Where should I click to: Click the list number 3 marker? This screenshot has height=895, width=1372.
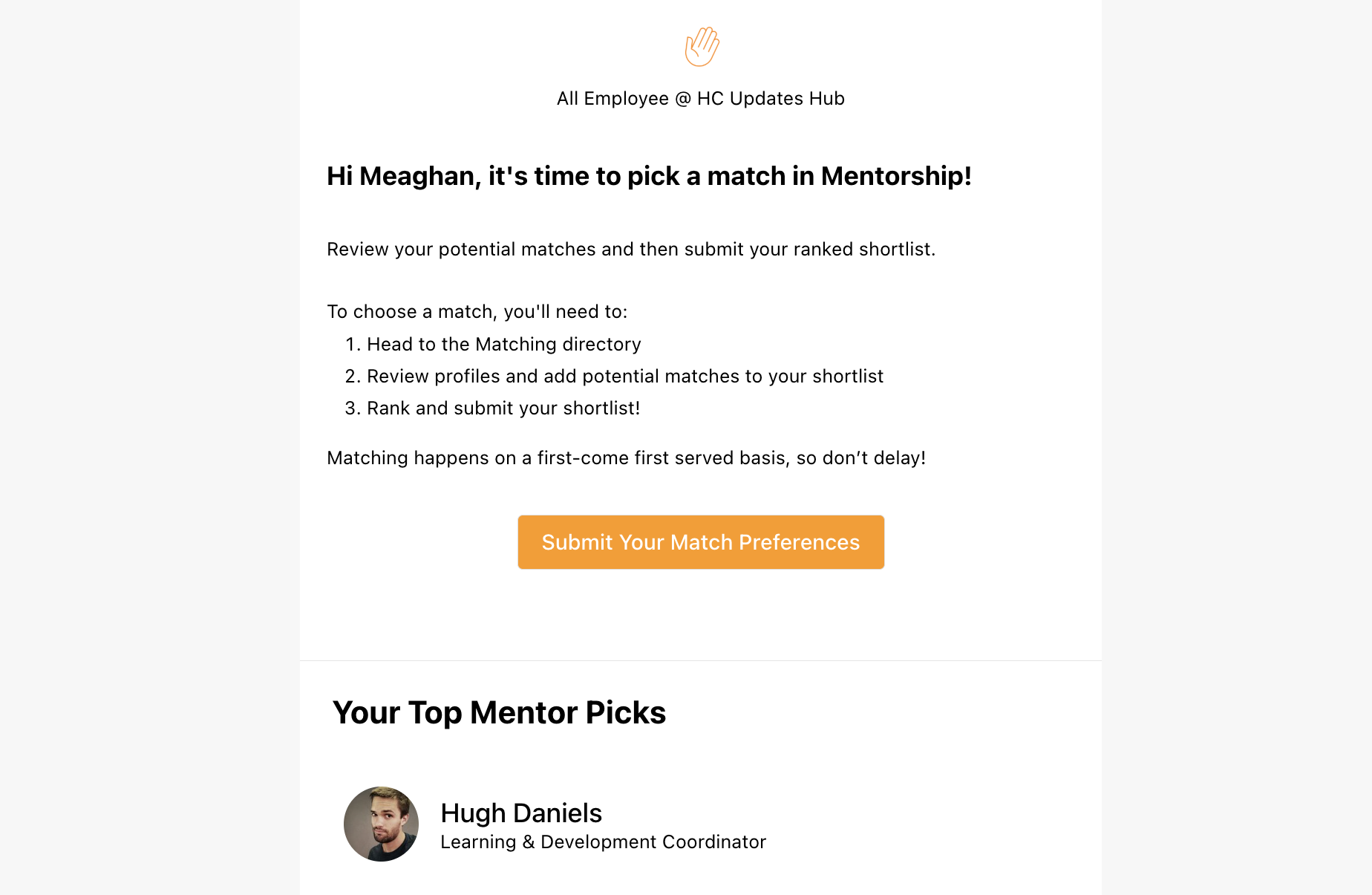click(352, 409)
